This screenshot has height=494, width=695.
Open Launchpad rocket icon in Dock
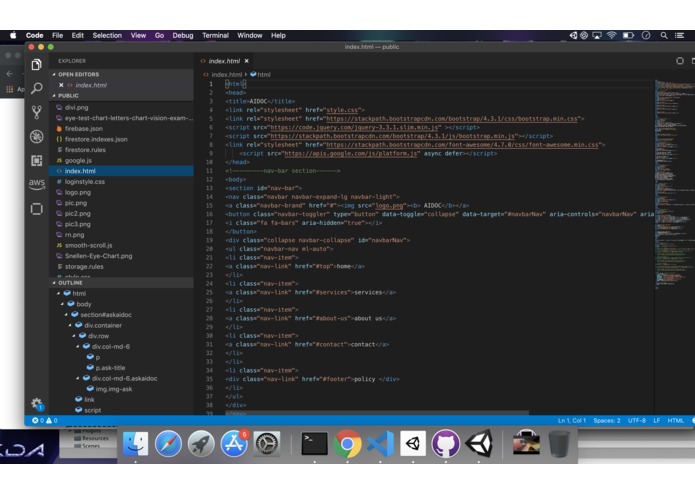click(201, 443)
